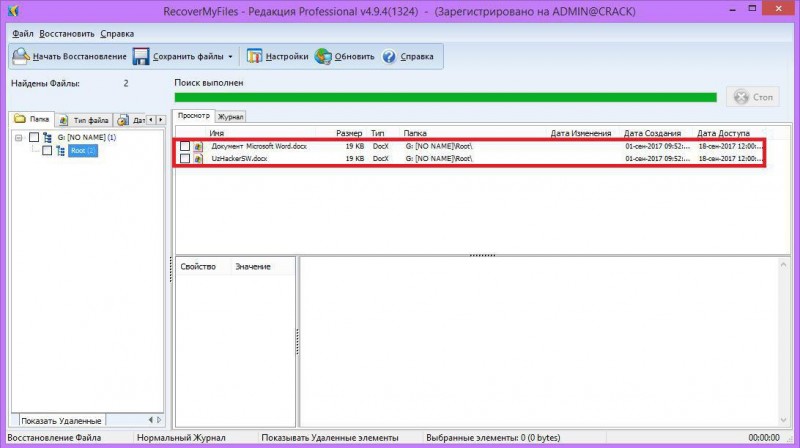Click the folder icon next to Root
Viewport: 800px width, 448px height.
pyautogui.click(x=60, y=151)
